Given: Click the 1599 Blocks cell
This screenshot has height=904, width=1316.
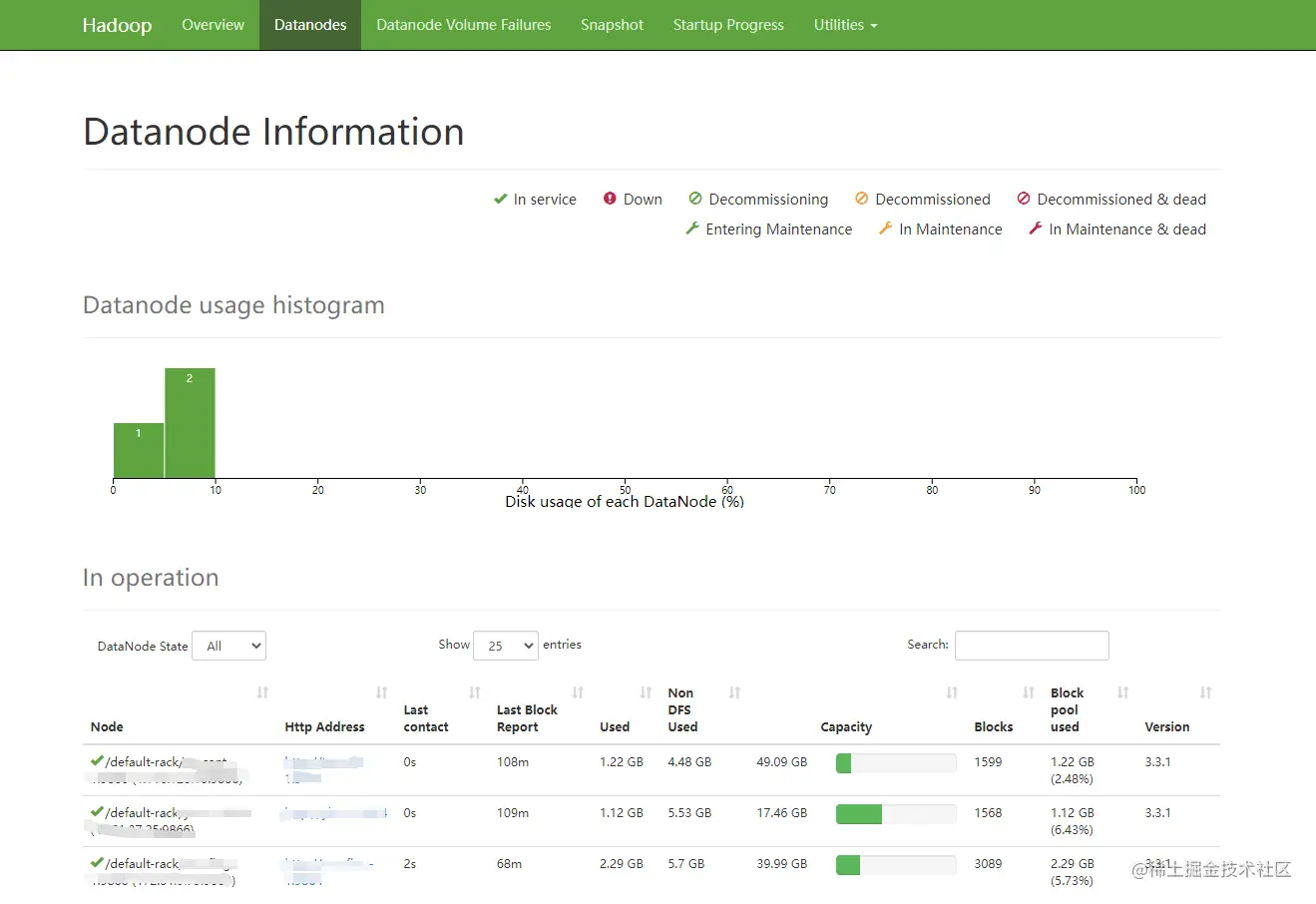Looking at the screenshot, I should click(988, 762).
